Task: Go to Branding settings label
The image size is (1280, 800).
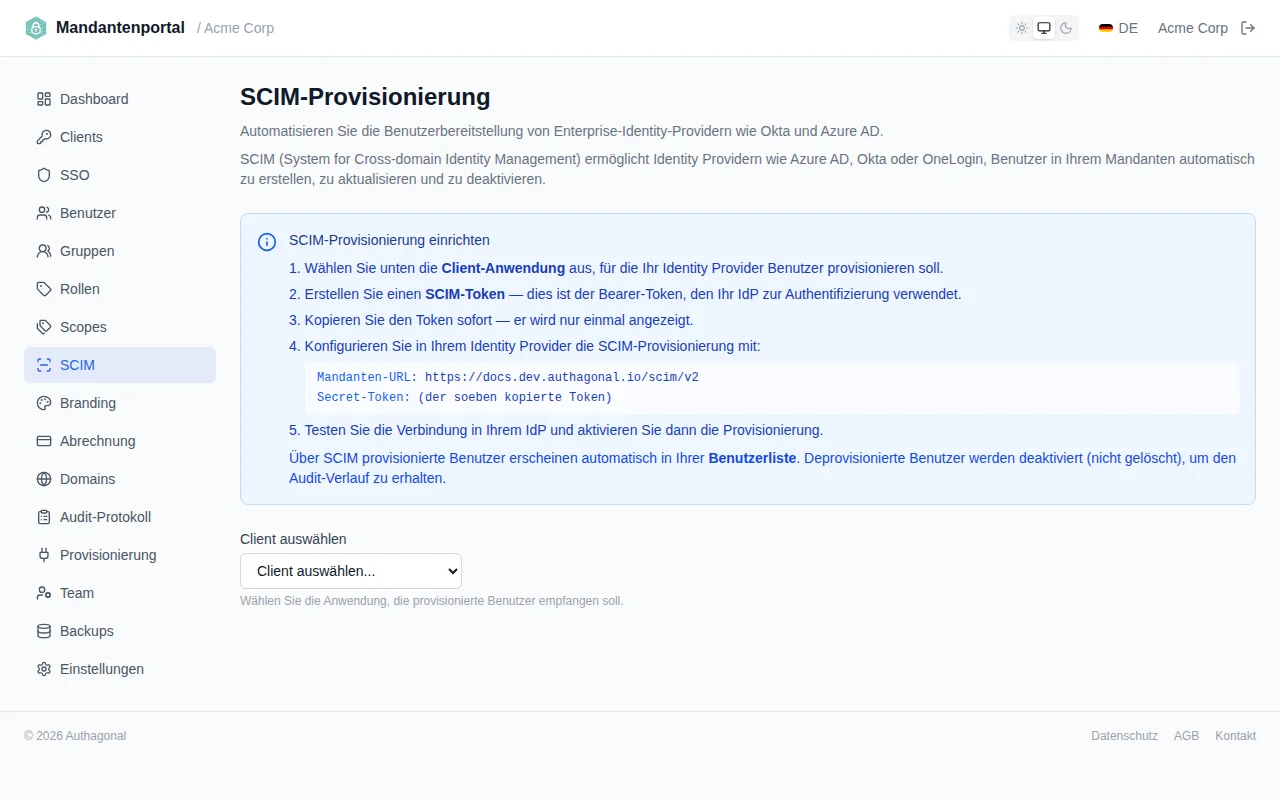Action: click(88, 403)
